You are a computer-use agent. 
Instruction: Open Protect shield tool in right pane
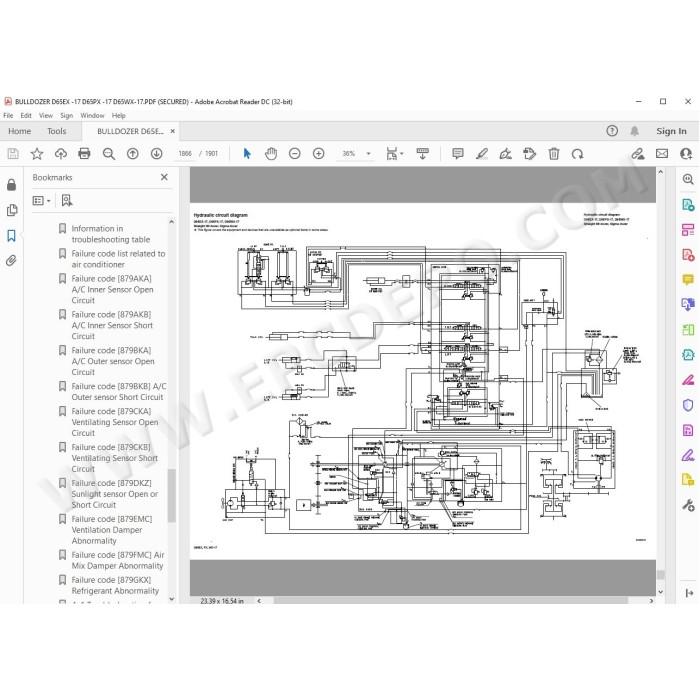(688, 405)
